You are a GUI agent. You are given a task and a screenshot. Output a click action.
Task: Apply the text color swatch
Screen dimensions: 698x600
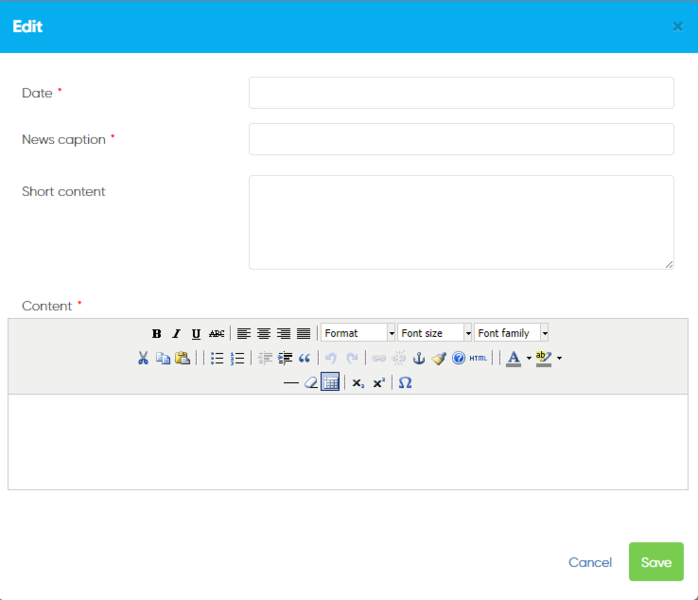[513, 358]
